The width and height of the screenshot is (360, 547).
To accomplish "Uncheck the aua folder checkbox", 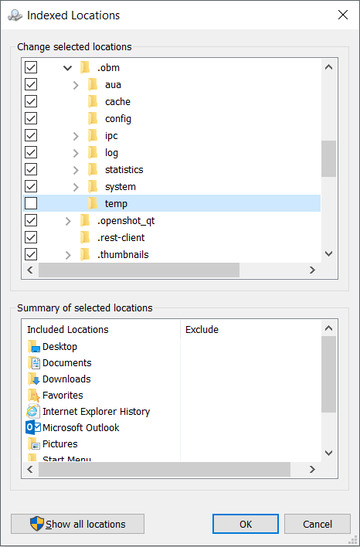I will 31,84.
